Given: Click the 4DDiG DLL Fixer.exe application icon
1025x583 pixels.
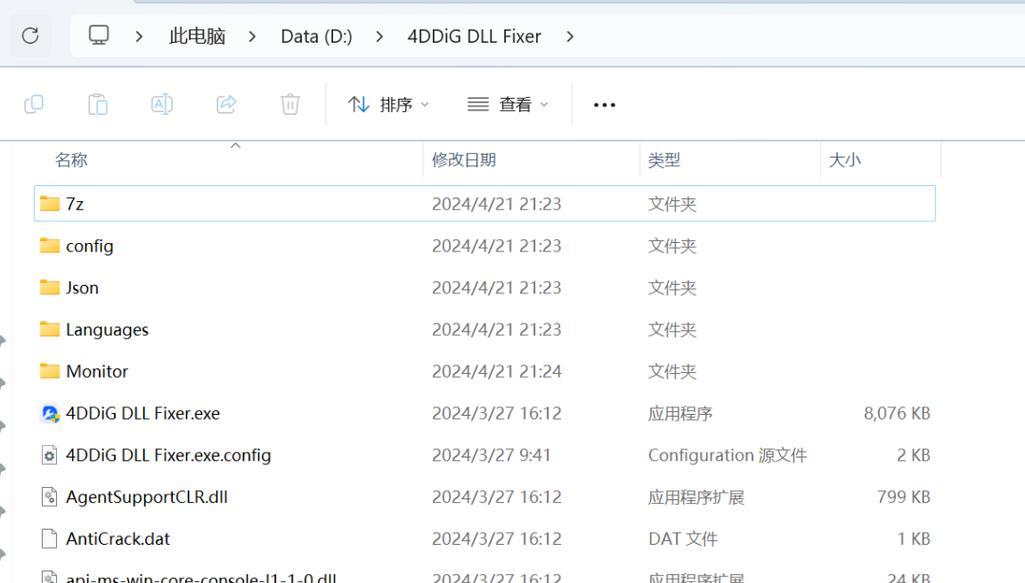Looking at the screenshot, I should pyautogui.click(x=50, y=413).
